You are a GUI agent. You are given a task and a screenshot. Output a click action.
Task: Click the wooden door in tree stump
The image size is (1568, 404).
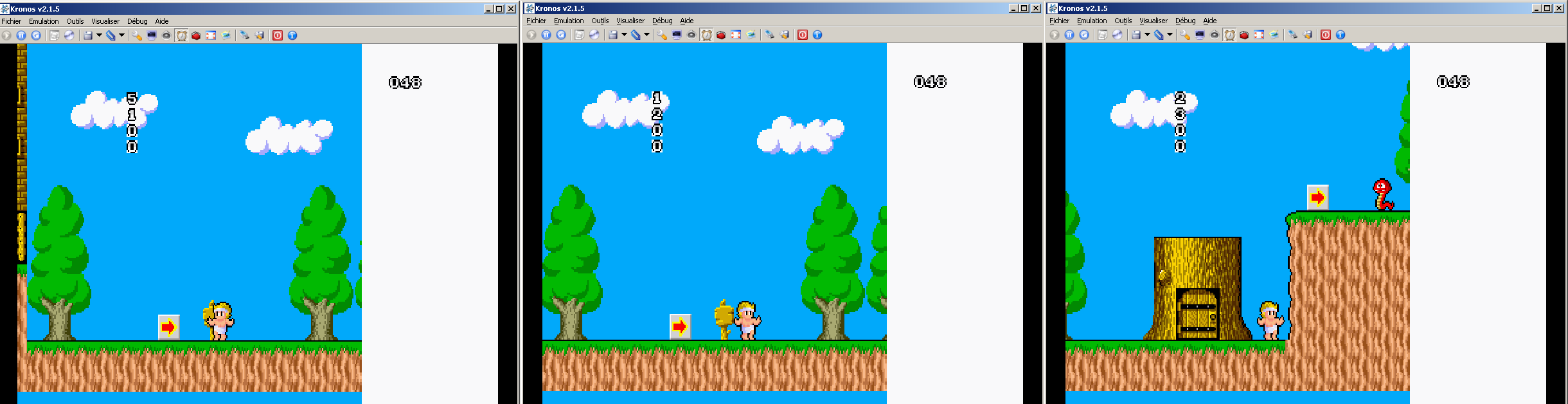point(1198,314)
